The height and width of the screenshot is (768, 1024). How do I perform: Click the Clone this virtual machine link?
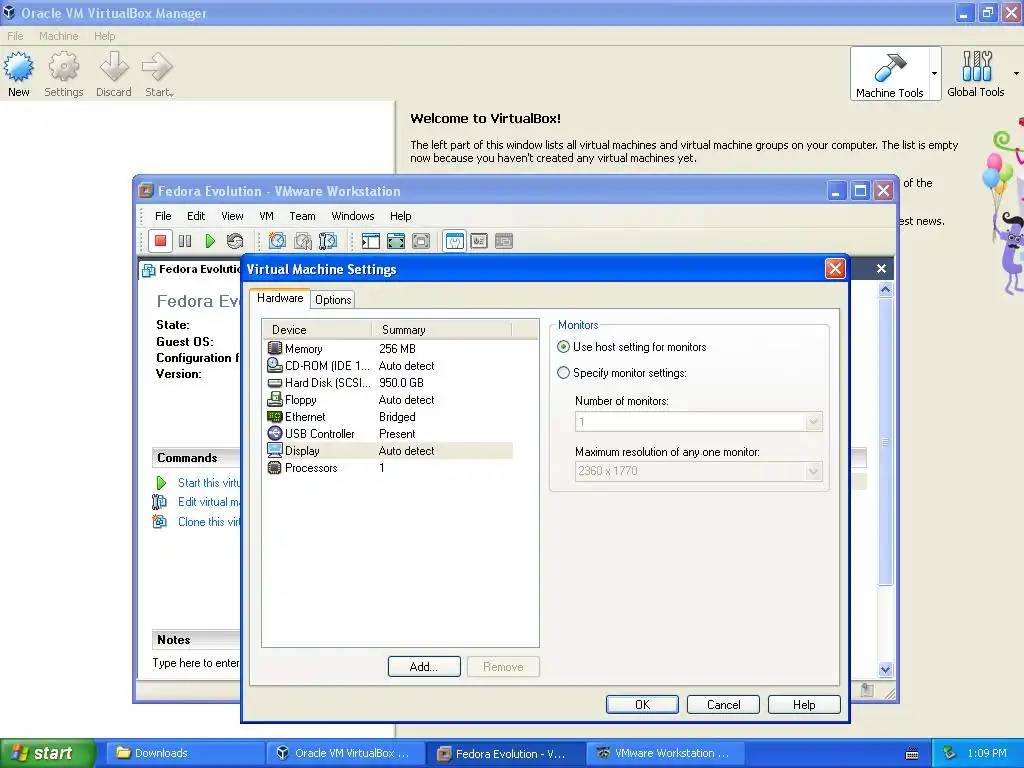point(209,522)
